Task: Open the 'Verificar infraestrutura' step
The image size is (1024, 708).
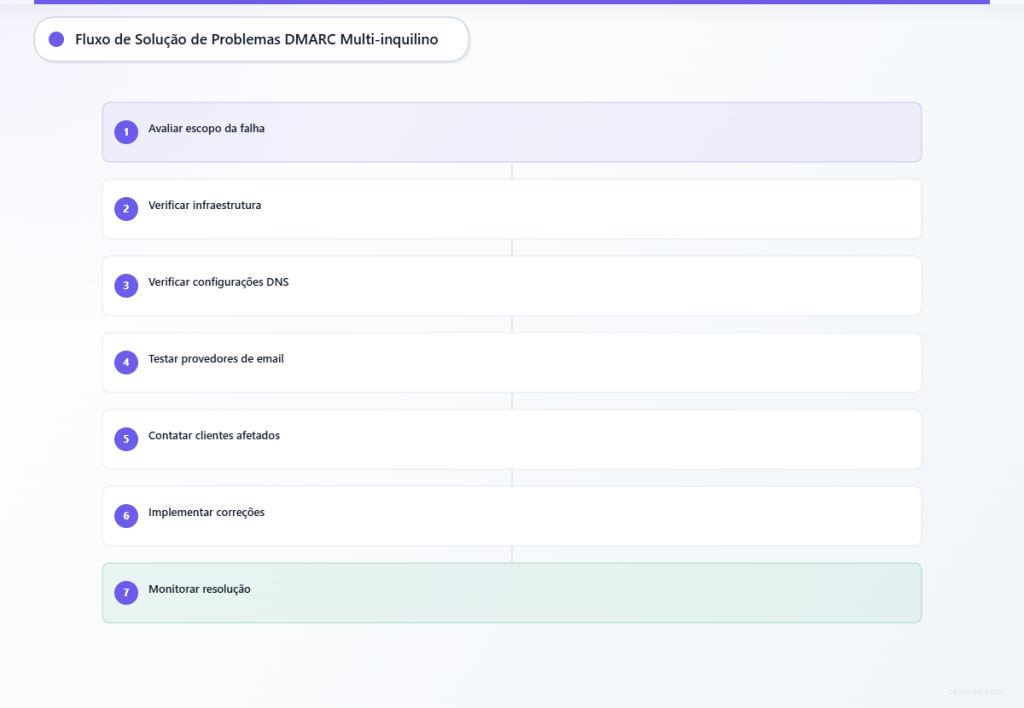Action: click(x=512, y=208)
